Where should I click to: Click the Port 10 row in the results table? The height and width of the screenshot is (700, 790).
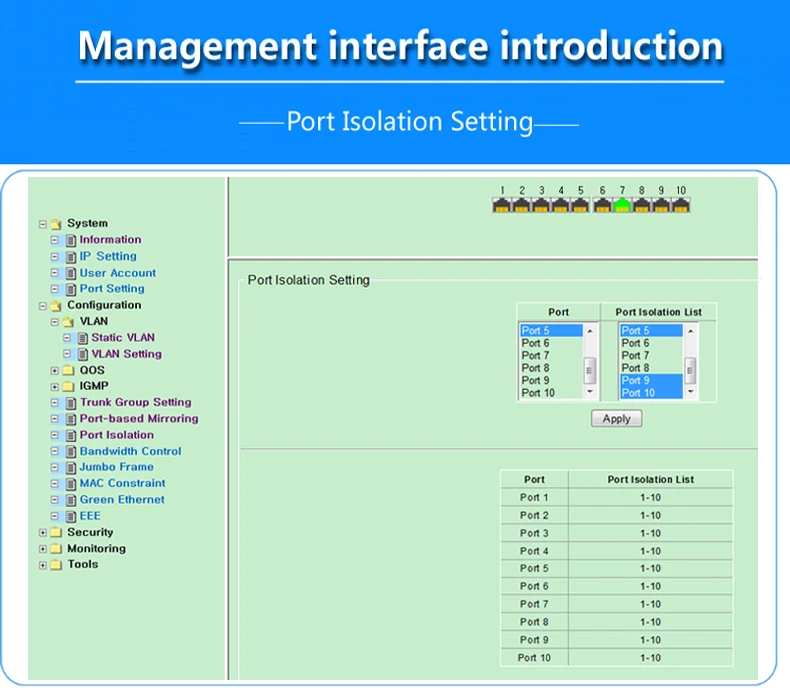point(617,658)
